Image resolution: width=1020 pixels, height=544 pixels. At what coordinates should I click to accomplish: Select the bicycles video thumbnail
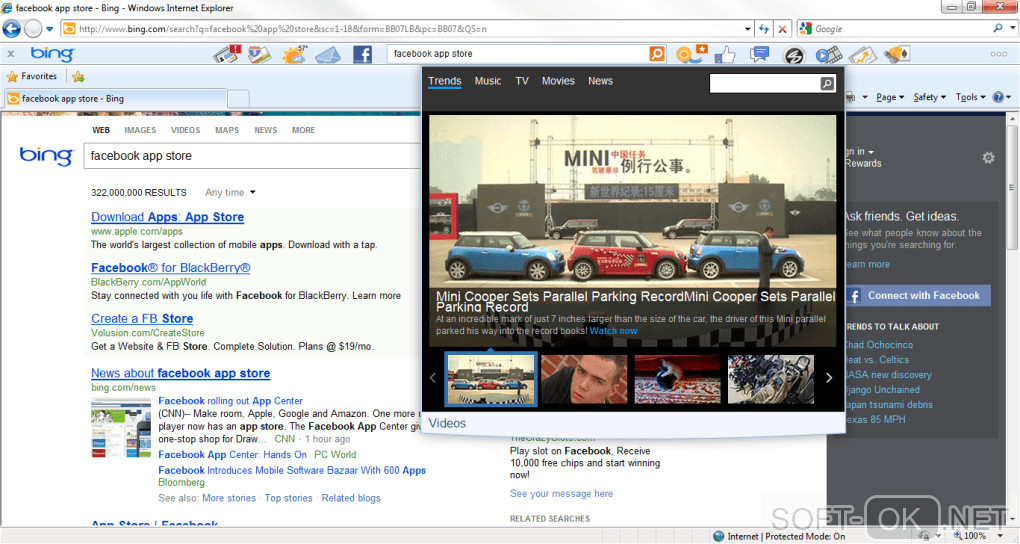[x=771, y=379]
